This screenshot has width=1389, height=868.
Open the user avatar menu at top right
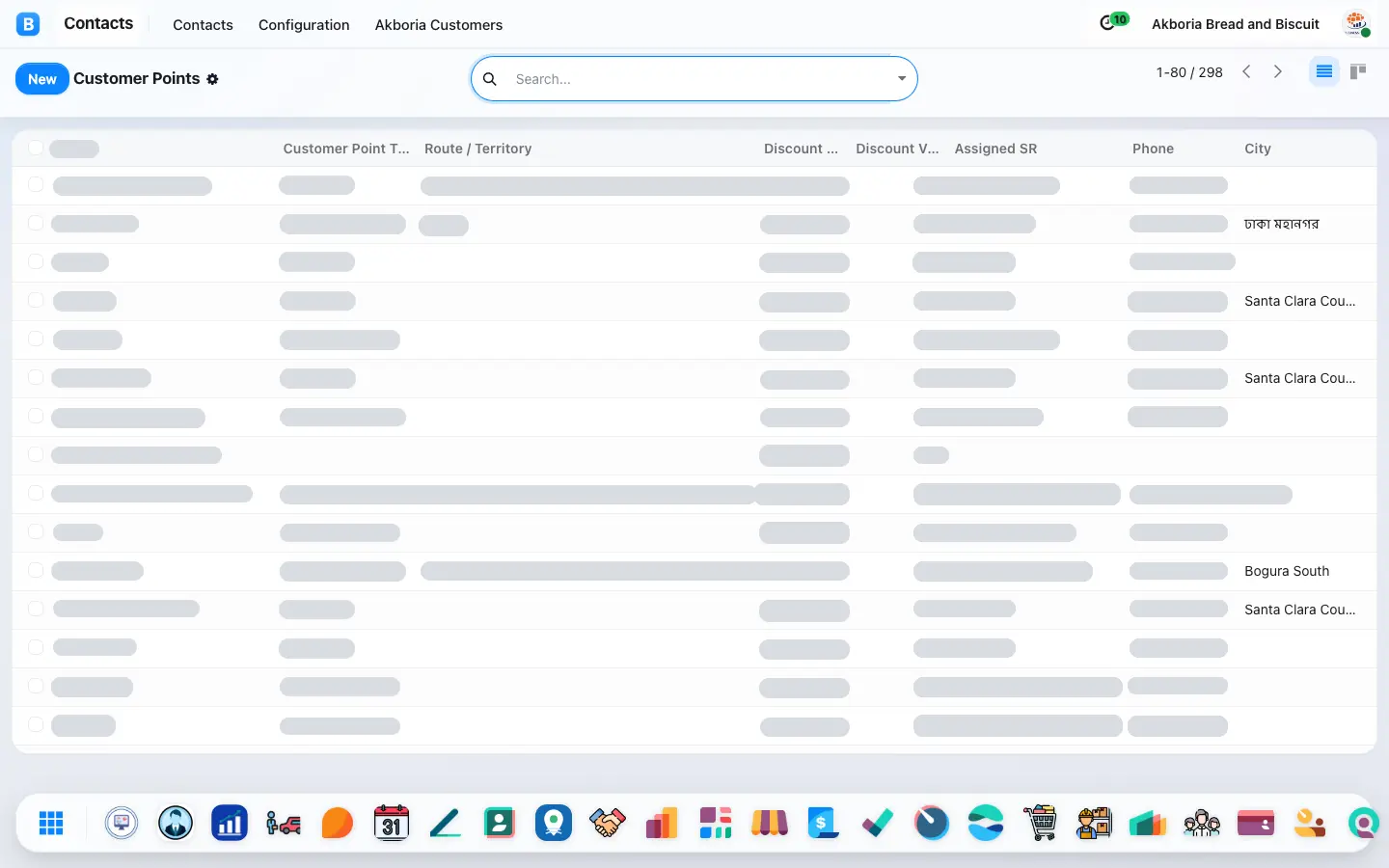[1357, 24]
